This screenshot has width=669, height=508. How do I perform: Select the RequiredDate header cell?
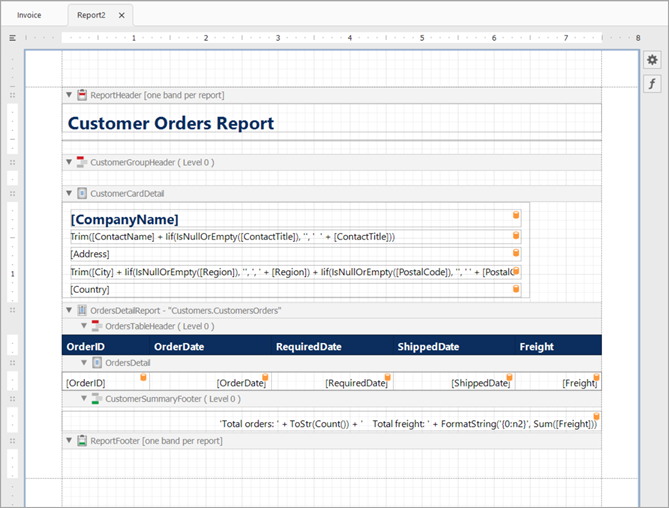coord(332,346)
